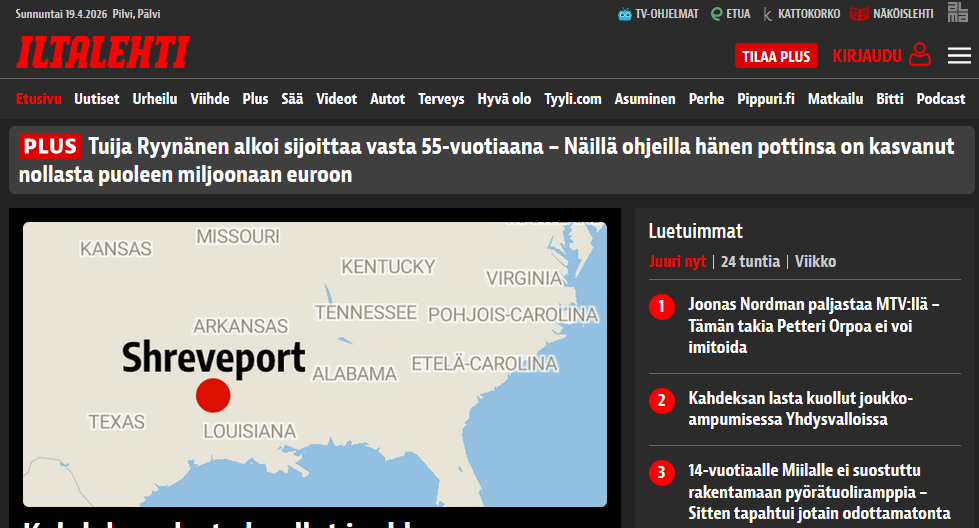Click the Luetuimmat heading
Image resolution: width=979 pixels, height=528 pixels.
(x=696, y=232)
